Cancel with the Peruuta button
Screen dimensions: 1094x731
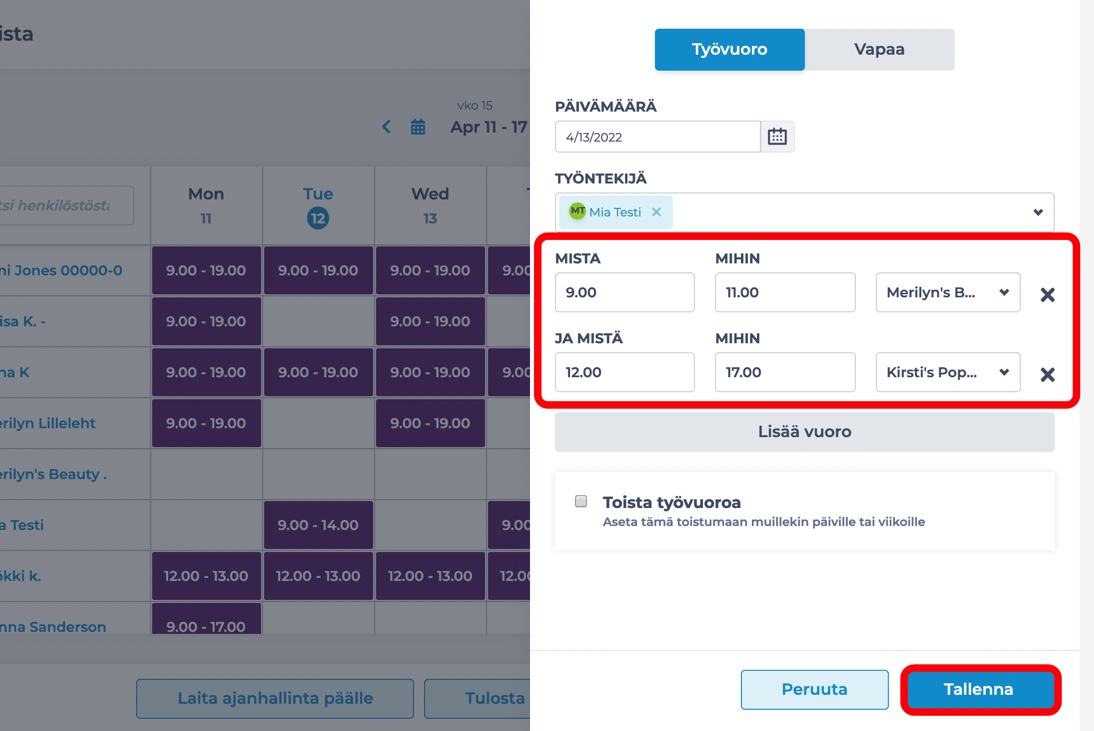pos(814,689)
